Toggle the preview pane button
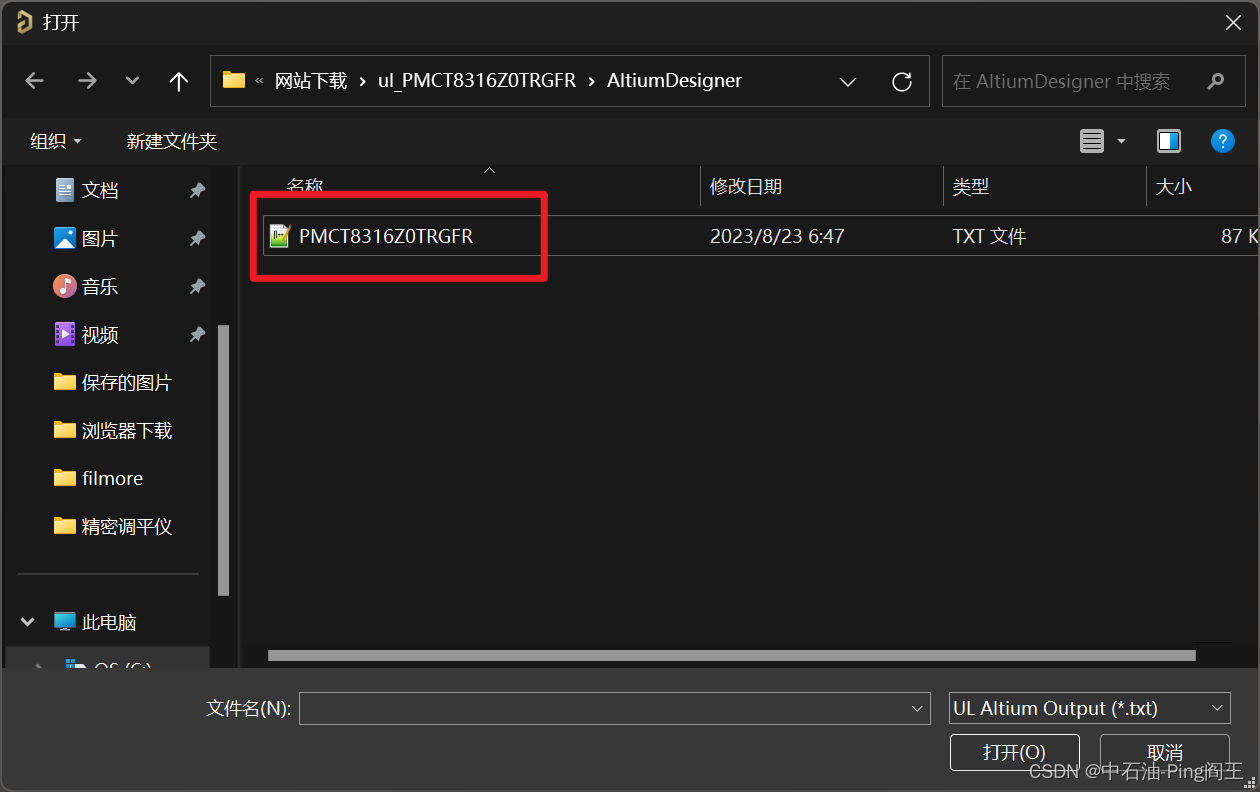 [x=1169, y=141]
